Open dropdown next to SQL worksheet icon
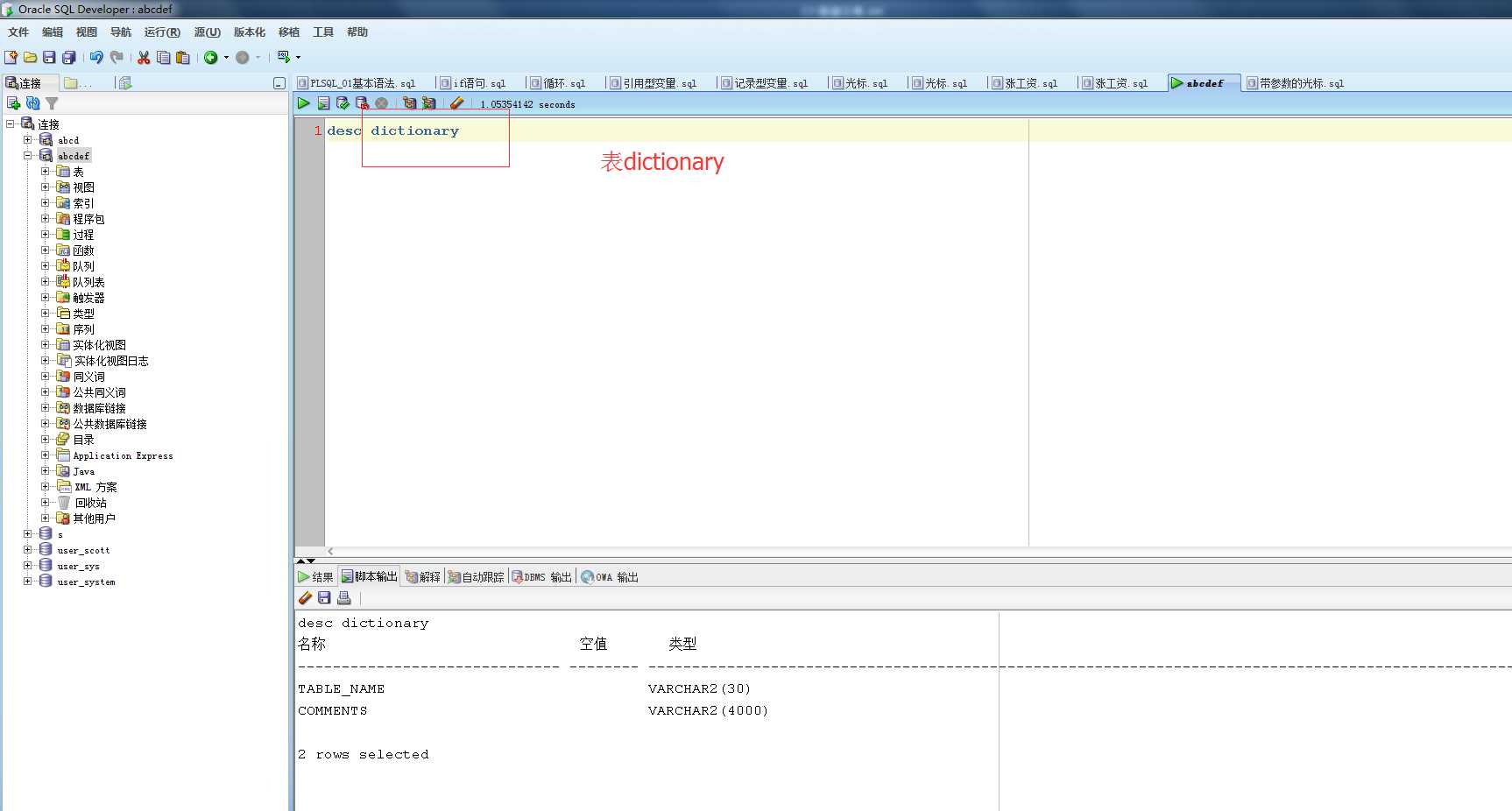This screenshot has height=811, width=1512. click(x=298, y=58)
